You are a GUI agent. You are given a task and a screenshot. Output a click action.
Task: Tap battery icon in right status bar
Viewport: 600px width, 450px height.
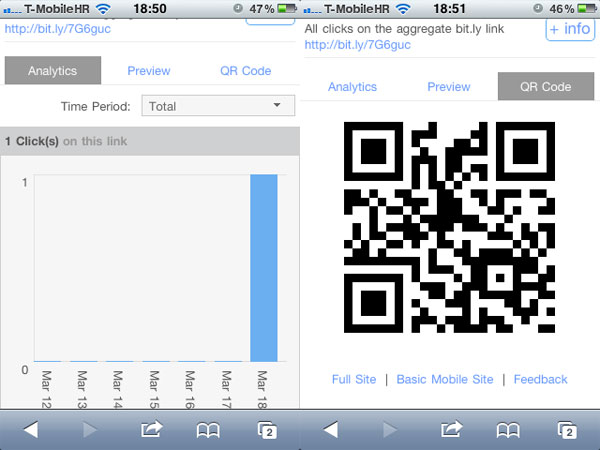(587, 8)
